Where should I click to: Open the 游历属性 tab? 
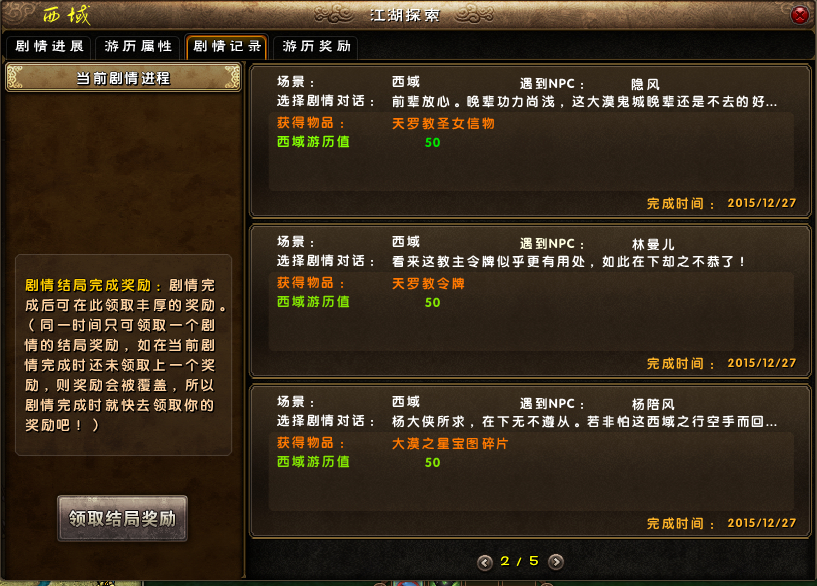click(x=138, y=47)
